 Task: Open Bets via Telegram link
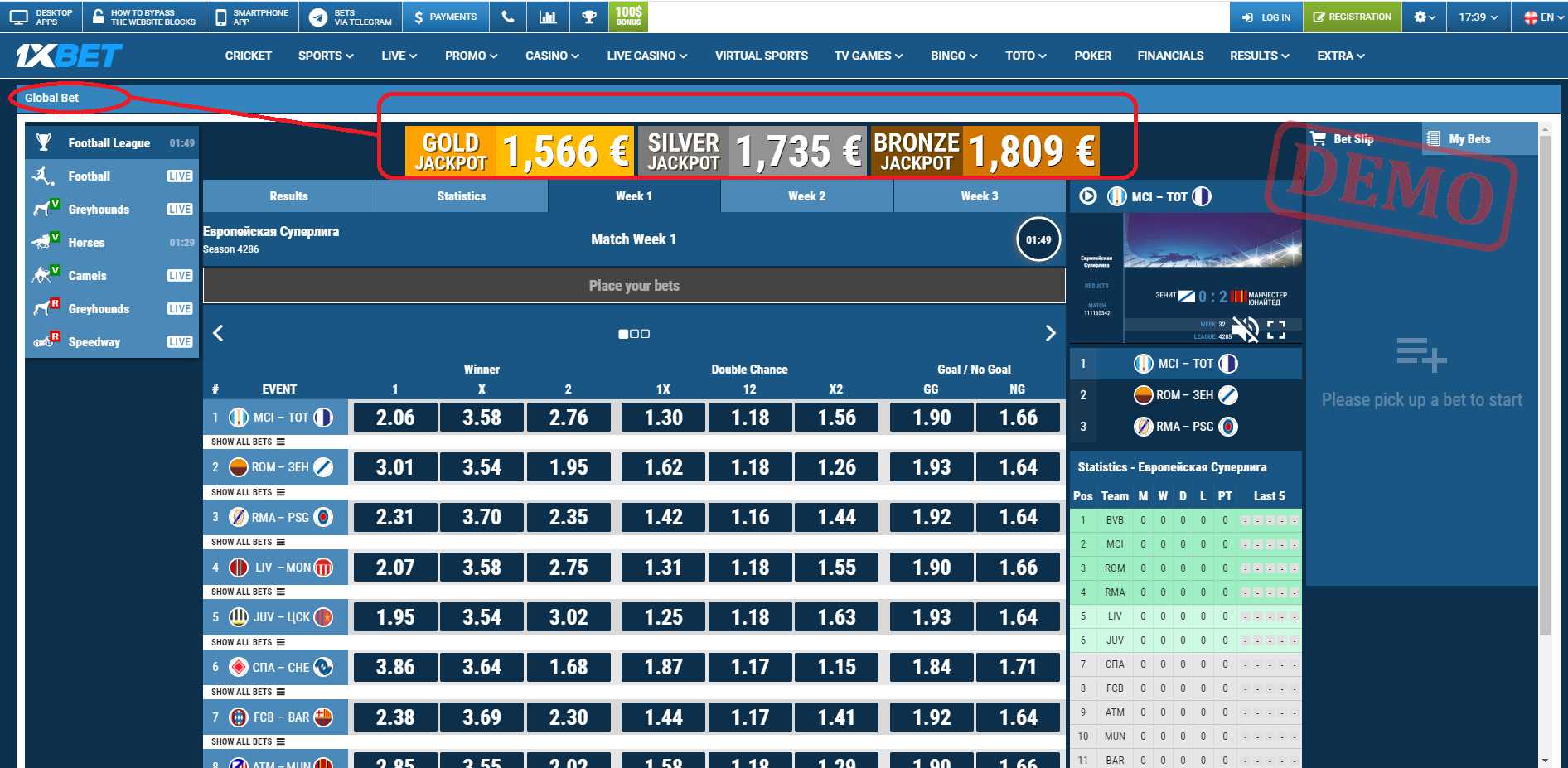point(351,17)
